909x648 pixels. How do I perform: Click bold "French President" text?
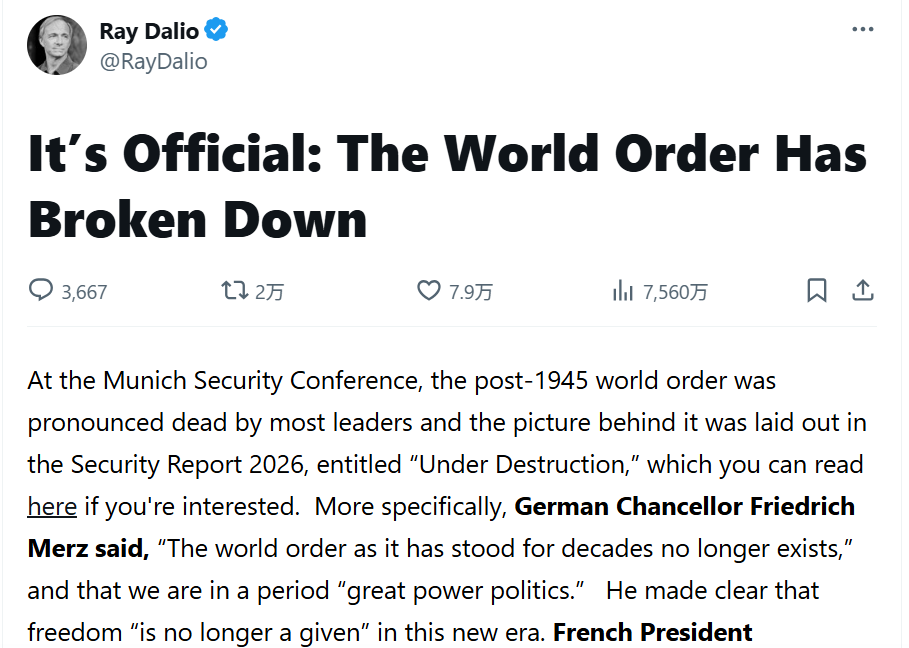(652, 633)
